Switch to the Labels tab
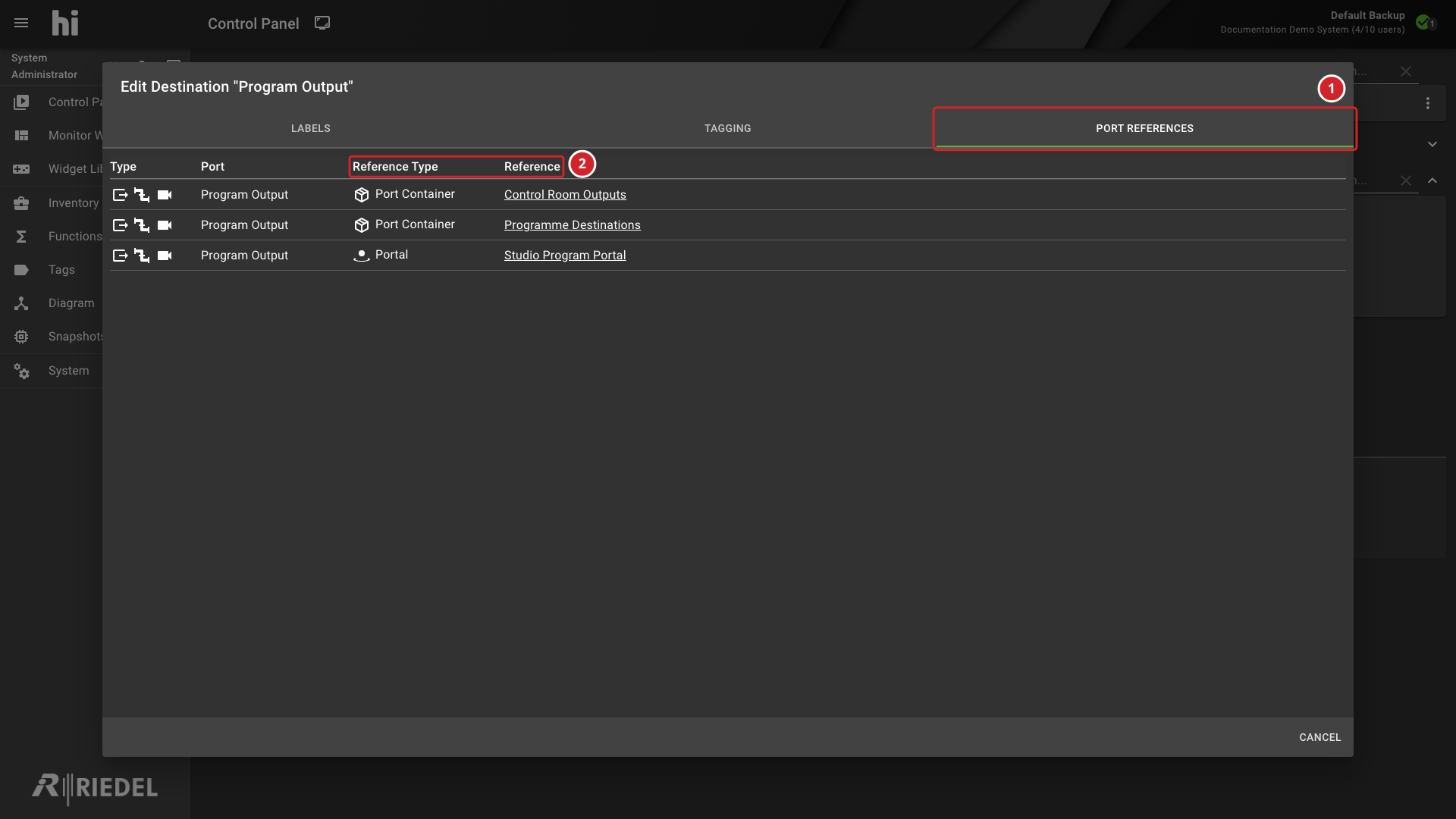 311,128
